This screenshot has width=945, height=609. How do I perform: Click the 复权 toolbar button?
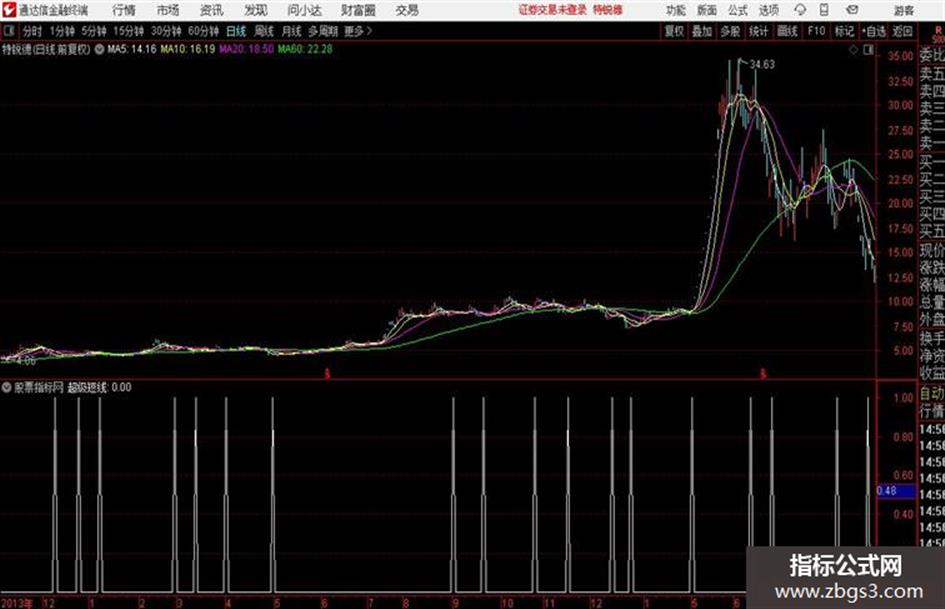click(674, 31)
